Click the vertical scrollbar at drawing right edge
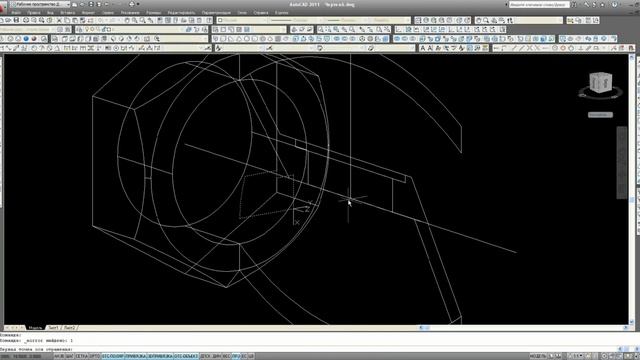The width and height of the screenshot is (640, 360). (632, 190)
